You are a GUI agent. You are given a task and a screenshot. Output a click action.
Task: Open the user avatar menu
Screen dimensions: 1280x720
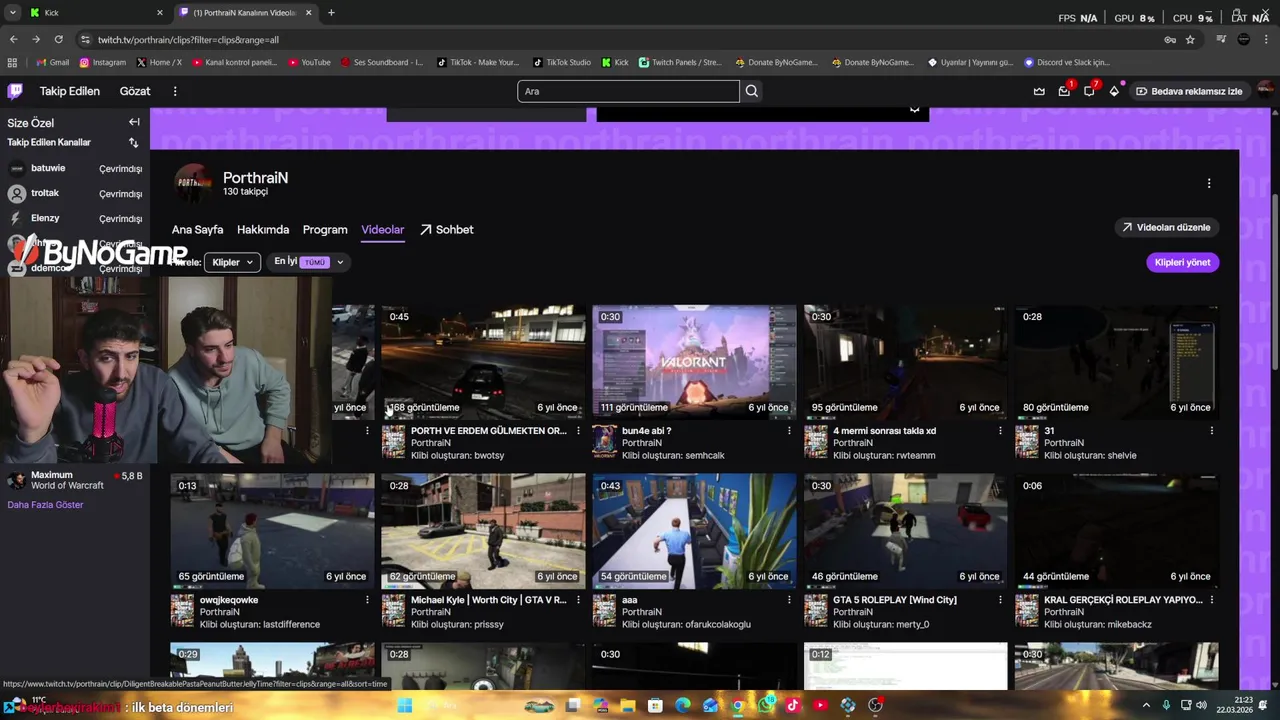click(1264, 91)
